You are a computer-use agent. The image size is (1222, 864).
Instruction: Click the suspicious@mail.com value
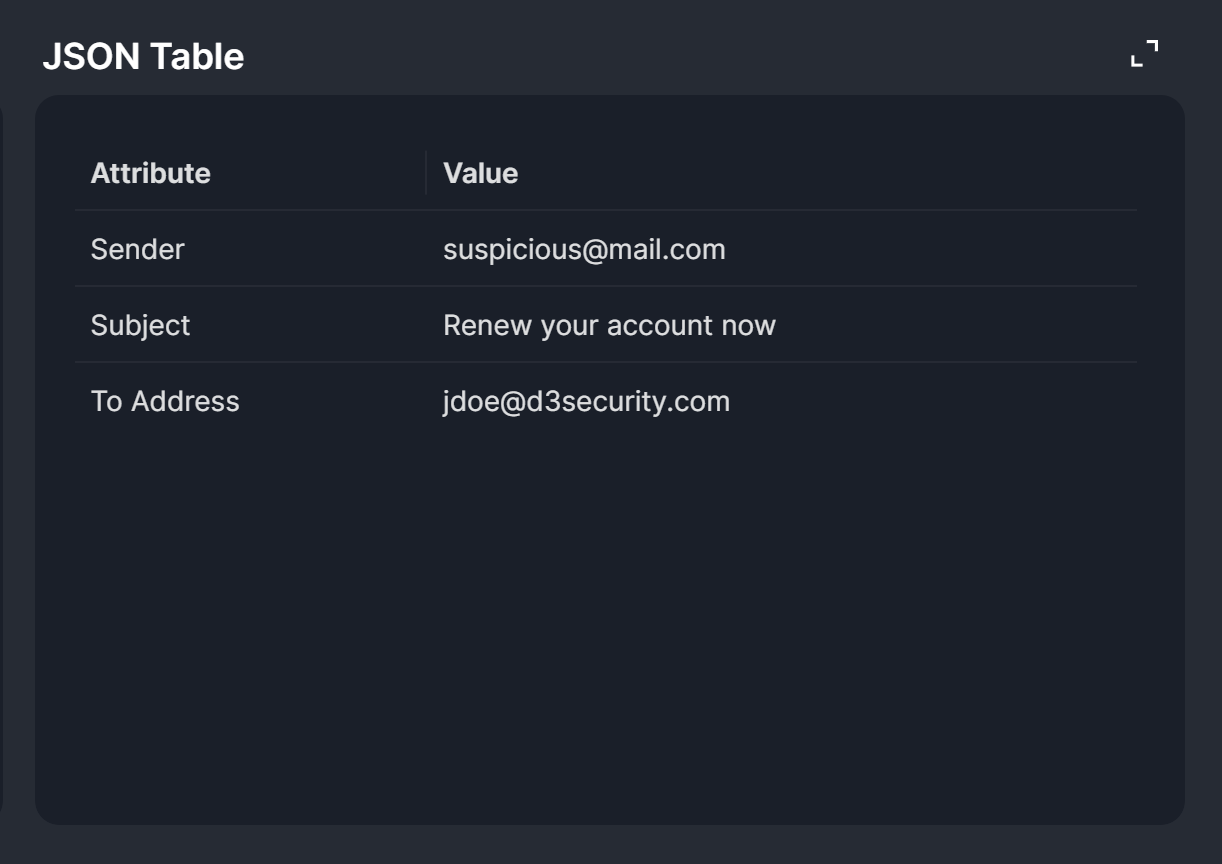(x=584, y=249)
